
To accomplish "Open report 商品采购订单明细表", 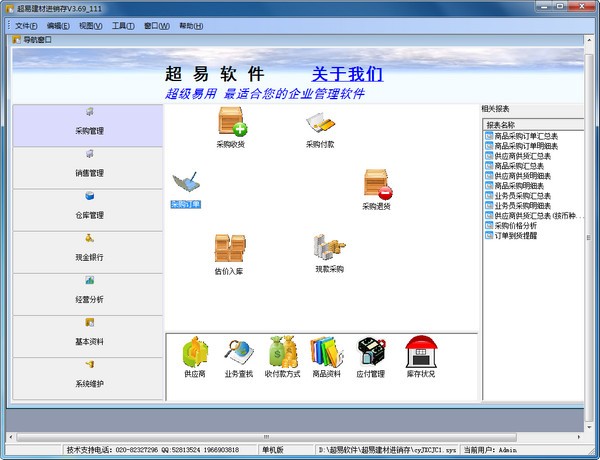I will (x=522, y=146).
